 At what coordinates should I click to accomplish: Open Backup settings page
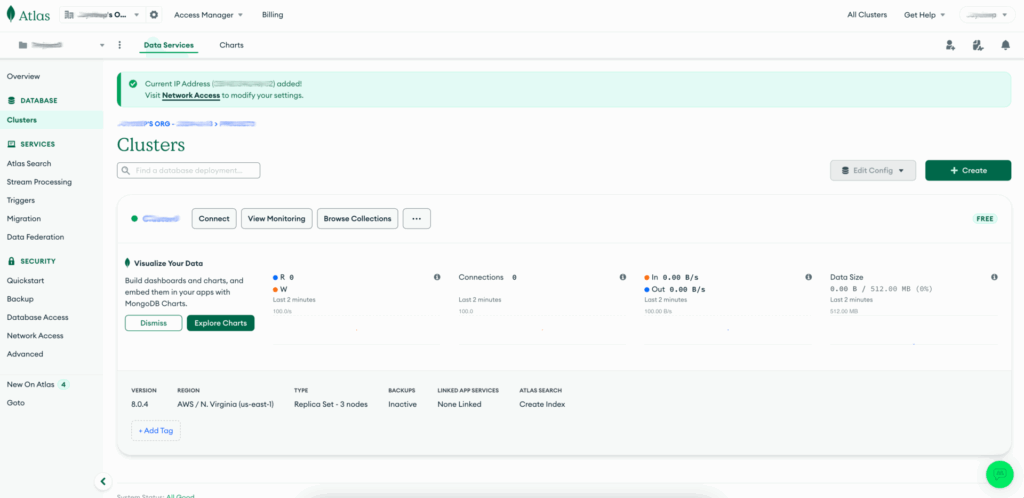(x=20, y=299)
